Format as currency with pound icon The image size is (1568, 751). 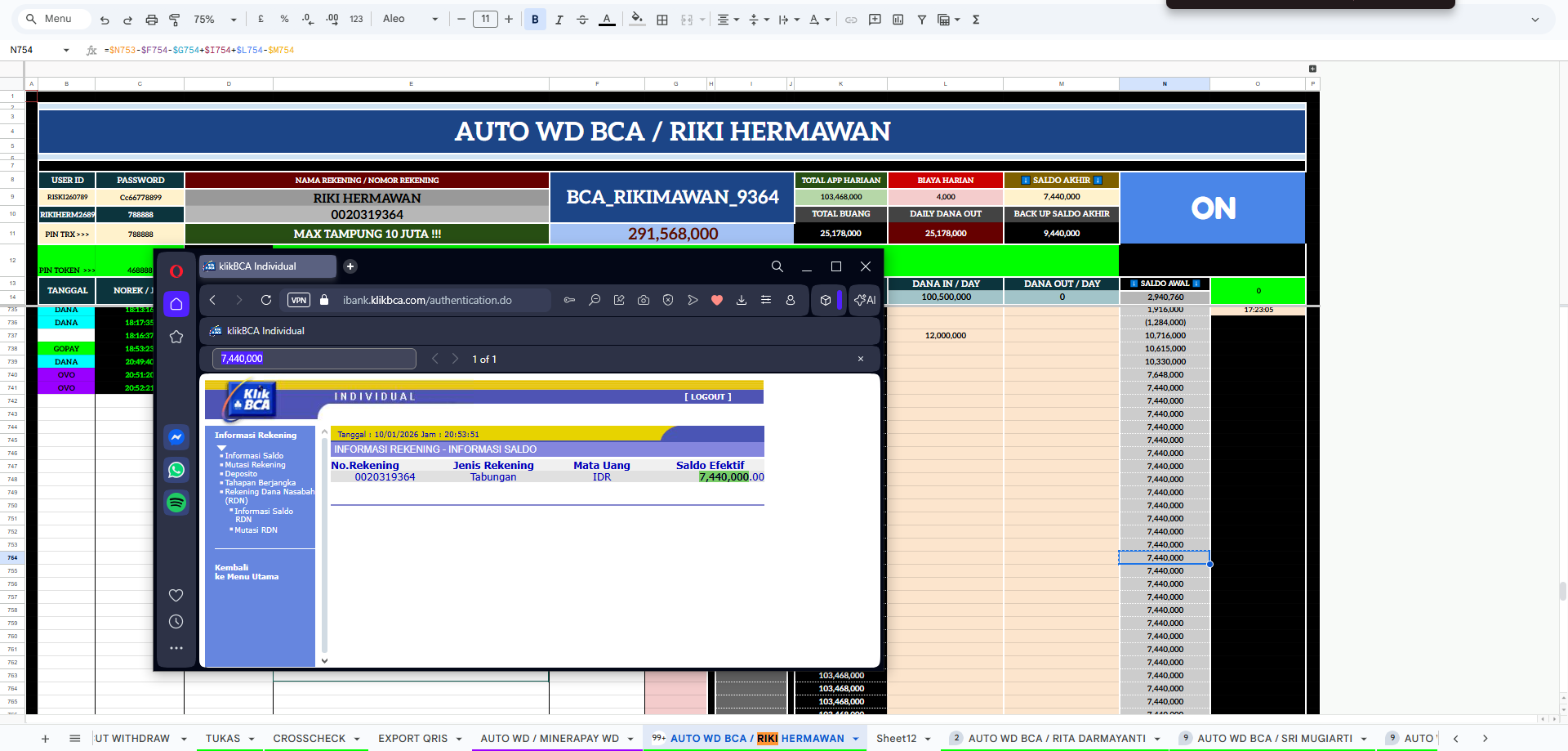click(x=261, y=19)
